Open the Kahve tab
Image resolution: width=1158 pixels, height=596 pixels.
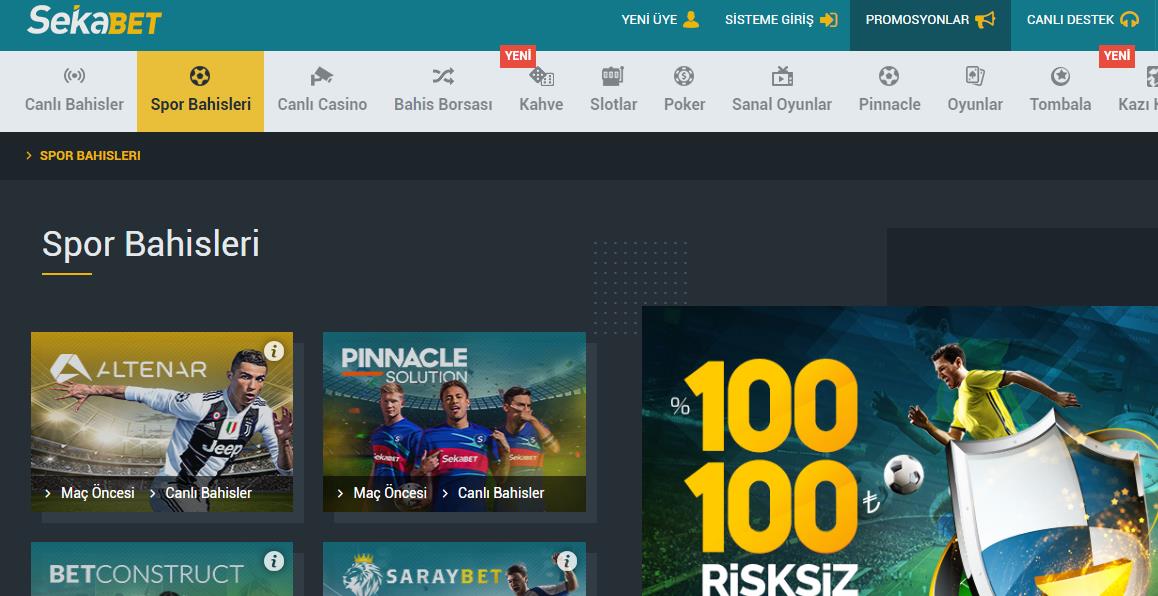pyautogui.click(x=541, y=92)
